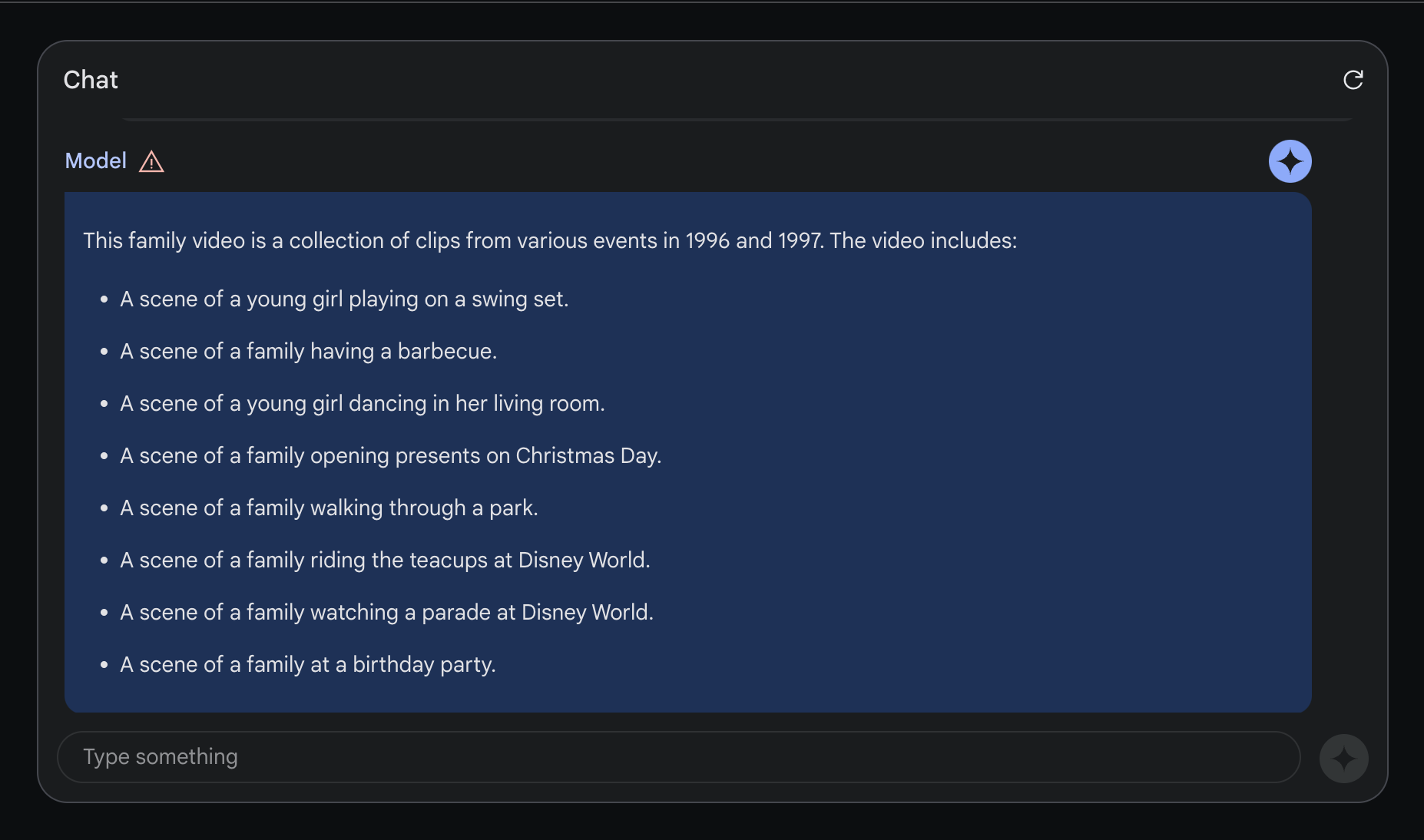Click the "Chat" panel title
This screenshot has width=1424, height=840.
(x=91, y=80)
